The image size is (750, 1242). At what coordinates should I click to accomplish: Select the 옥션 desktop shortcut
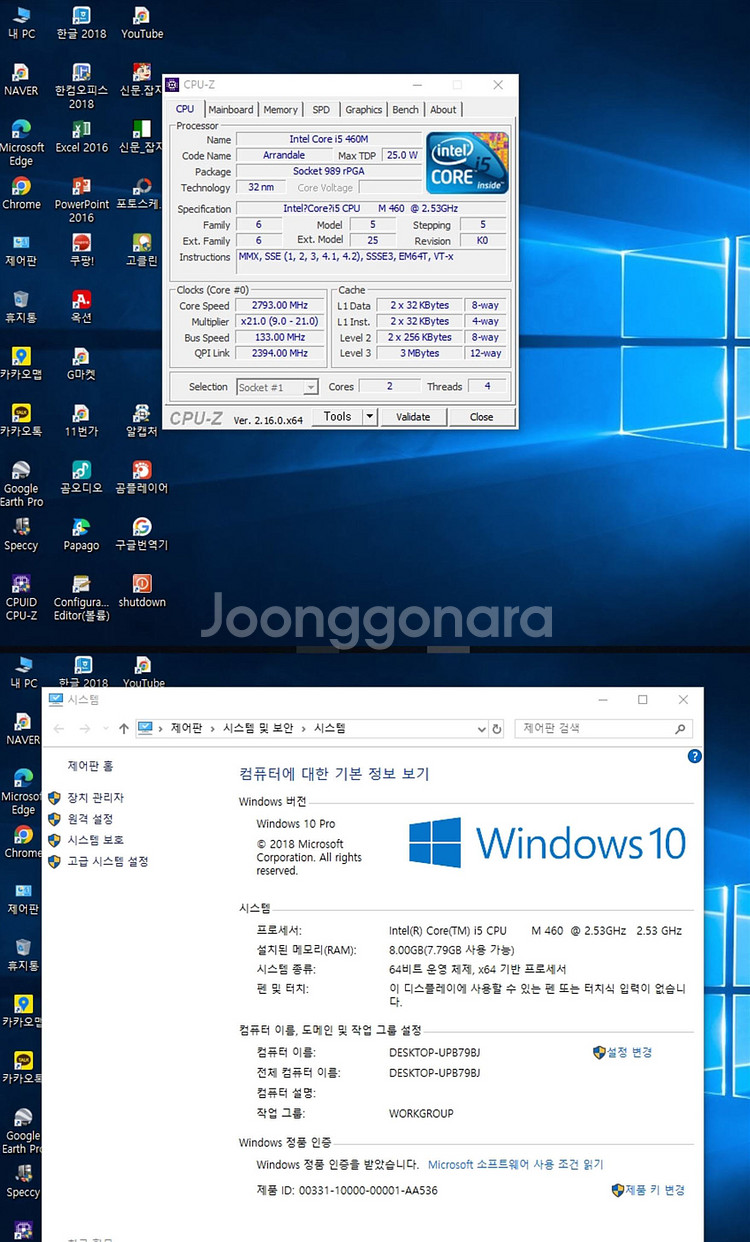coord(81,307)
